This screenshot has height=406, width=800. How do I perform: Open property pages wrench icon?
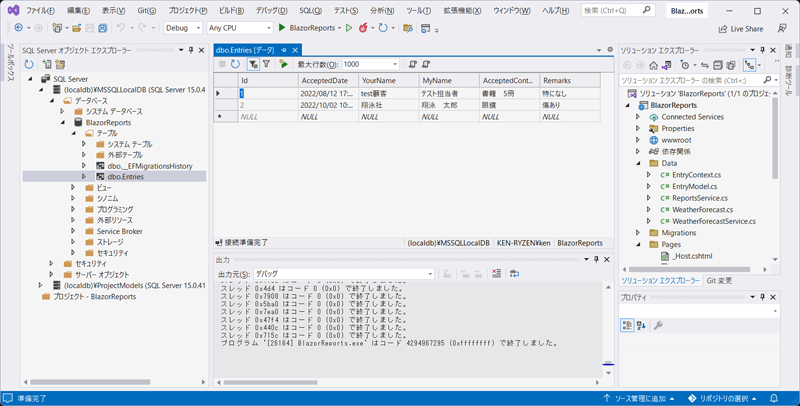click(x=658, y=325)
